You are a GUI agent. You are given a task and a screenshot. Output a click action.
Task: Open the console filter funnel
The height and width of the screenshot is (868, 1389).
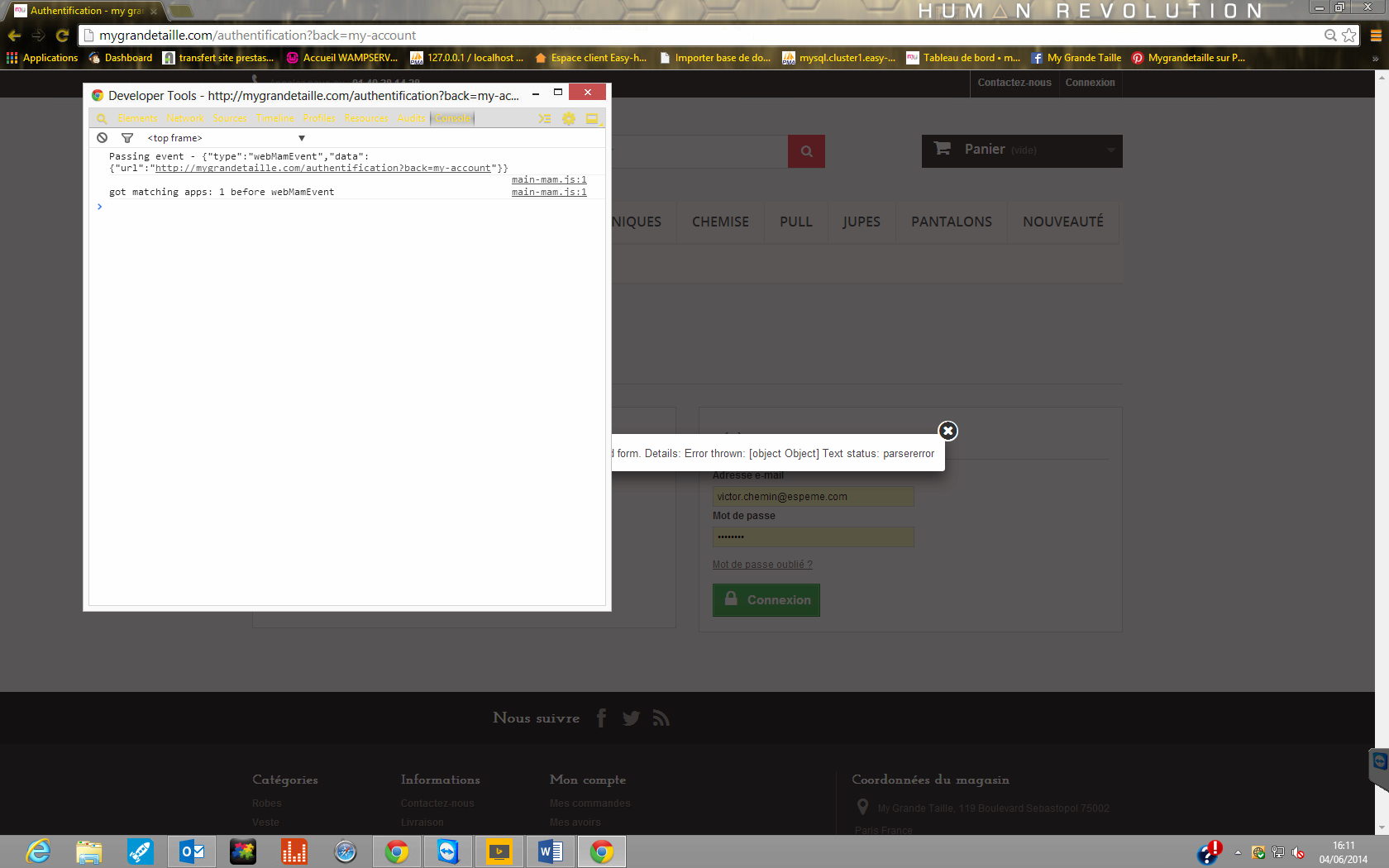coord(126,138)
